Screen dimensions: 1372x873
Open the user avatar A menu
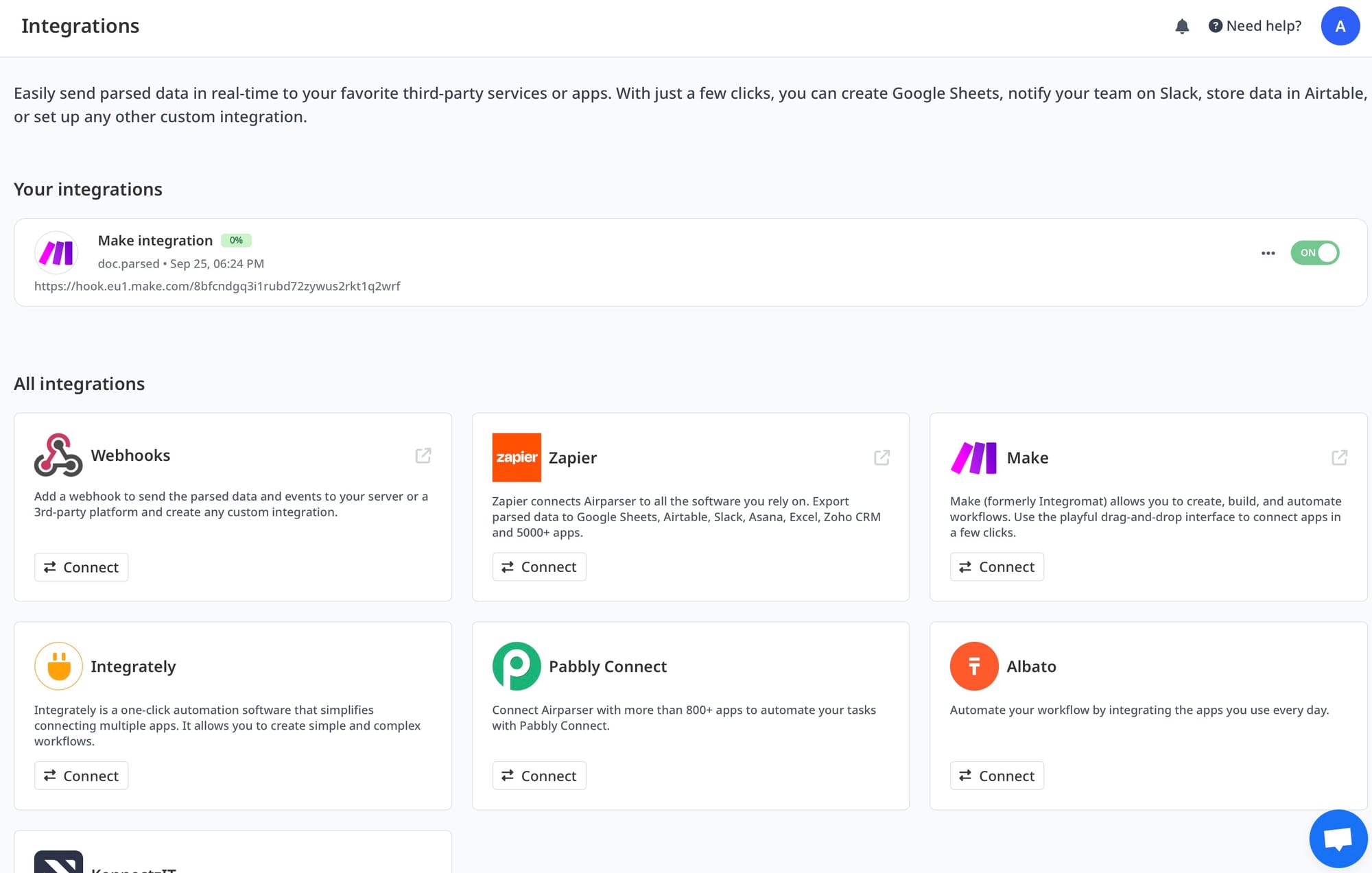click(1340, 26)
